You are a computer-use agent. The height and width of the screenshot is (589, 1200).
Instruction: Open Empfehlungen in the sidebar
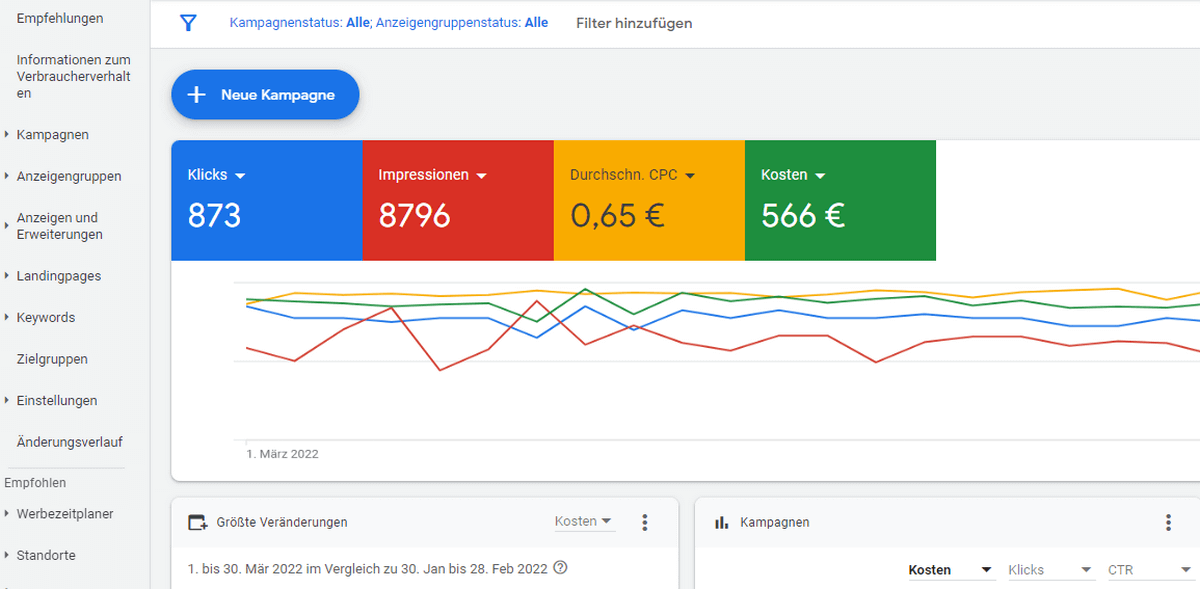pyautogui.click(x=60, y=19)
